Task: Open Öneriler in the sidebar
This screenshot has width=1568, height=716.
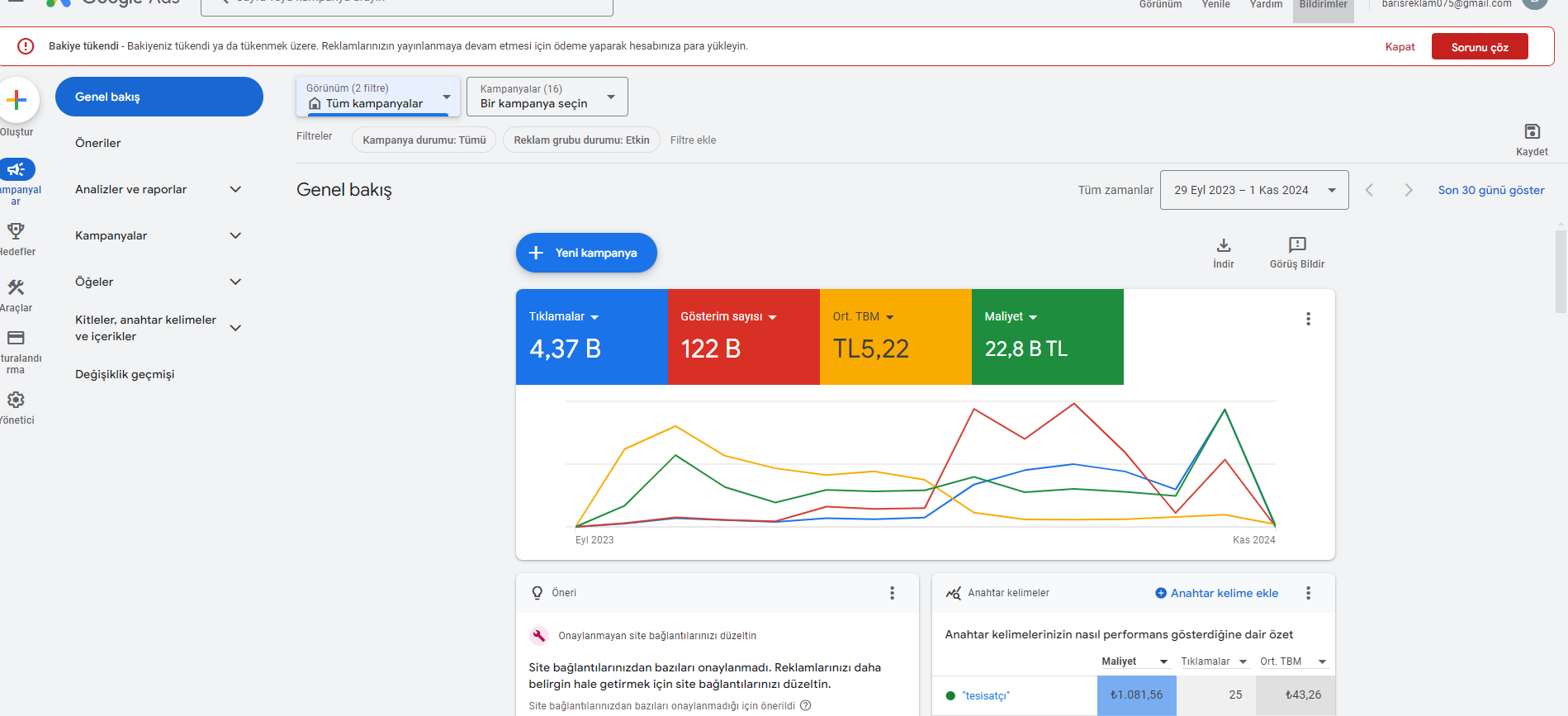Action: (x=98, y=143)
